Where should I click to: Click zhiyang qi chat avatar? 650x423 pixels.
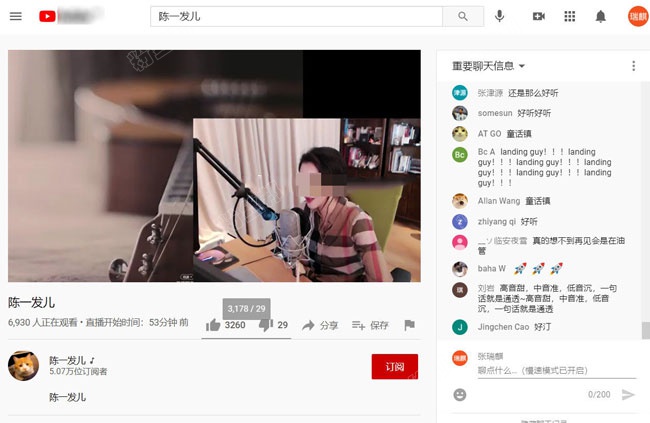(459, 222)
